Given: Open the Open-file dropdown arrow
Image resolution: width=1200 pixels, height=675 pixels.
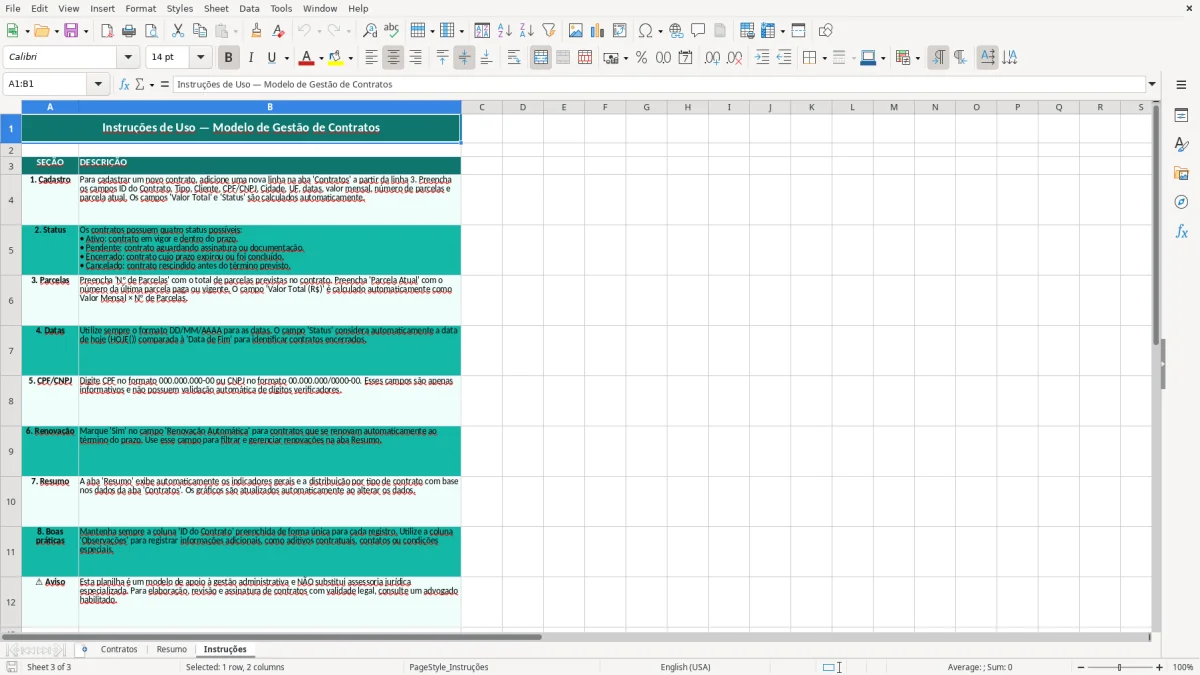Looking at the screenshot, I should point(55,31).
